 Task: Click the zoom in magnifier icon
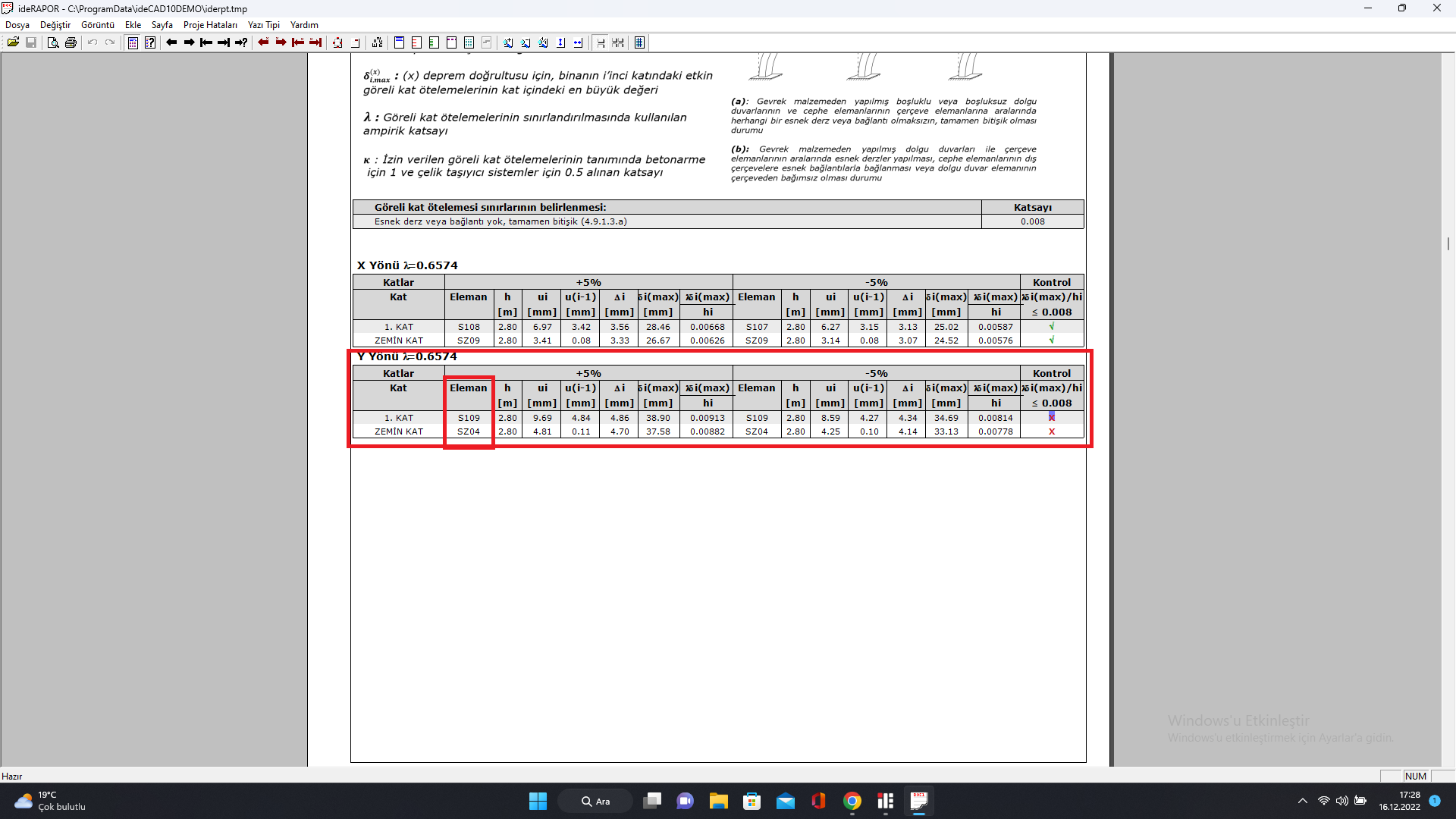[x=508, y=42]
